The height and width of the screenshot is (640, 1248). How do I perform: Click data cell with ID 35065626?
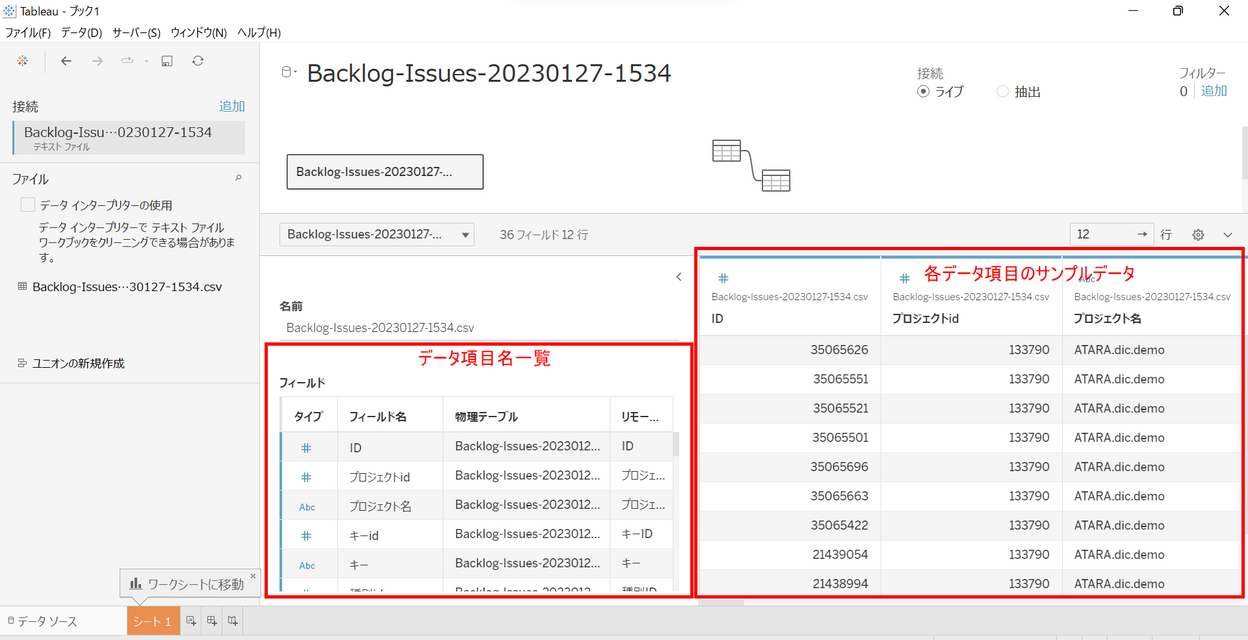pos(790,350)
